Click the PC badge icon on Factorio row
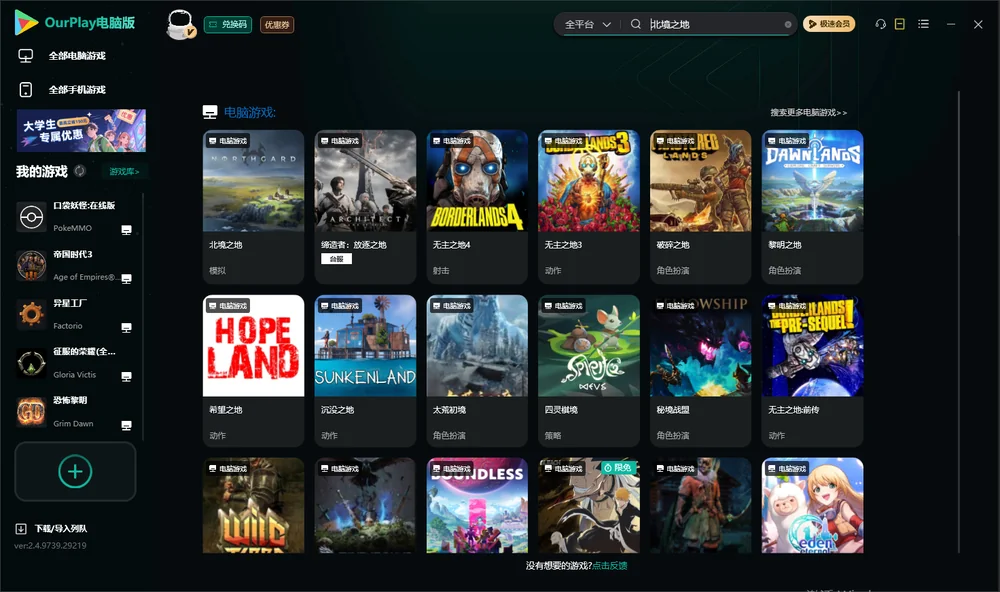This screenshot has height=592, width=1000. click(x=126, y=327)
